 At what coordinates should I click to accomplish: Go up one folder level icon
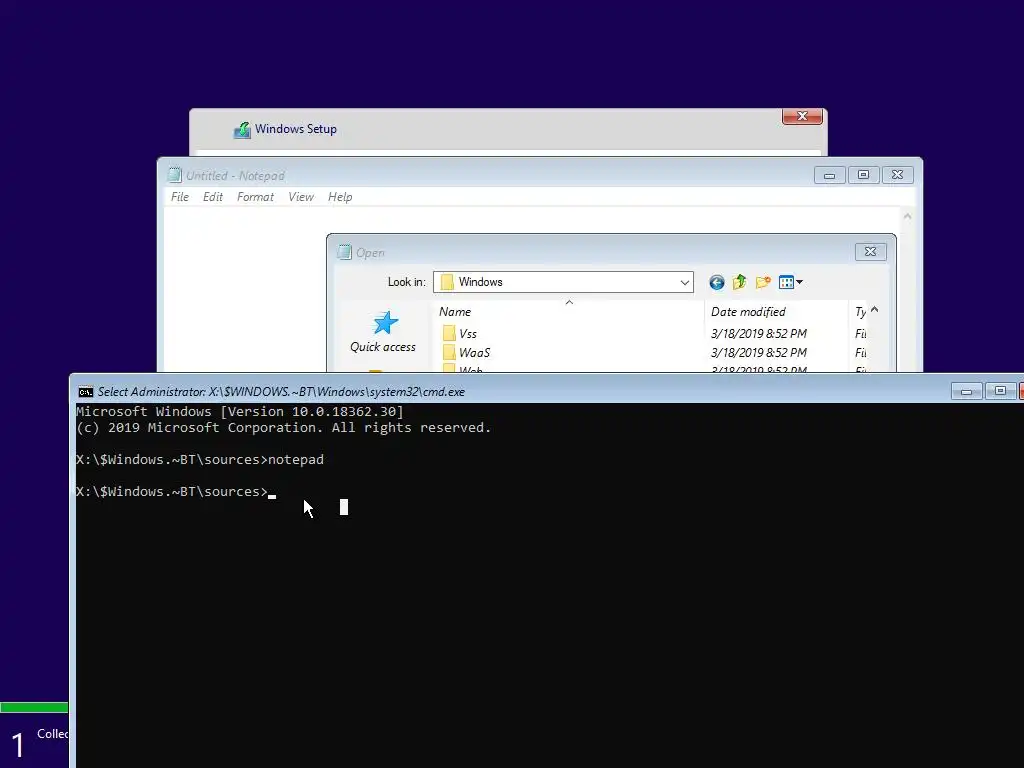click(739, 282)
